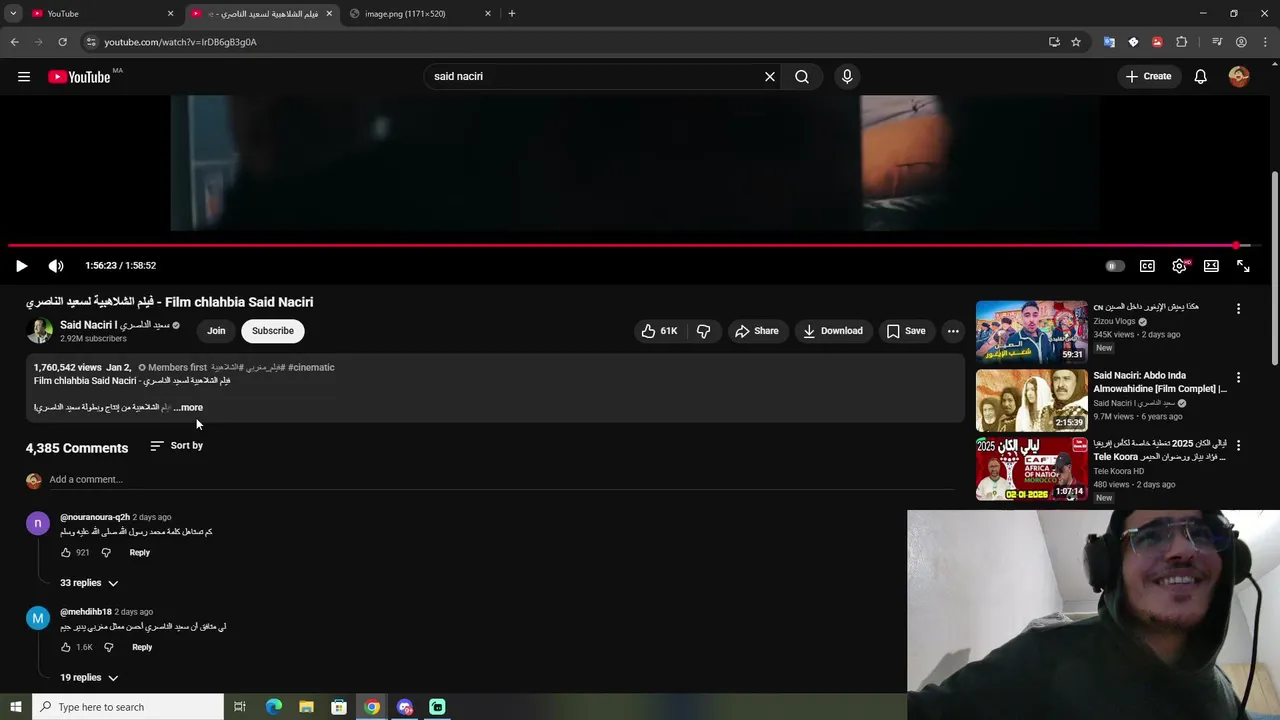
Task: Close the image.png browser tab
Action: click(488, 14)
